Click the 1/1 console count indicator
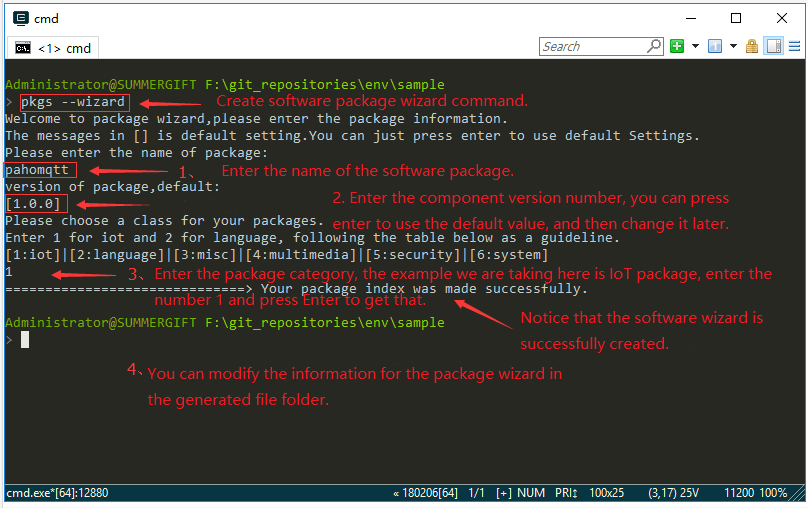This screenshot has width=808, height=508. [x=477, y=493]
